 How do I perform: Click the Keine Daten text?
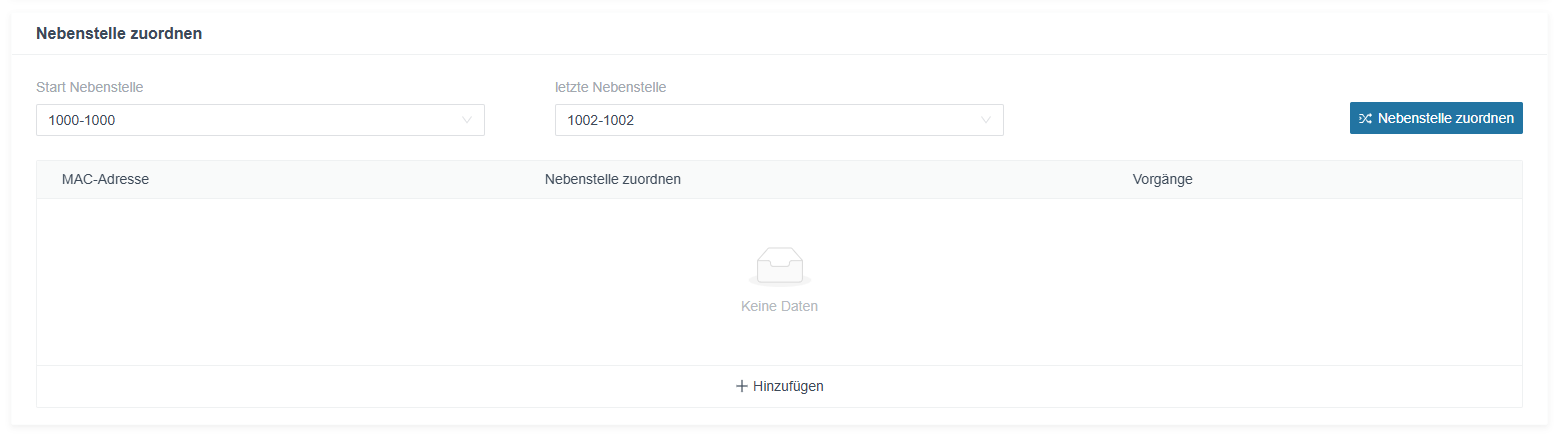[779, 306]
